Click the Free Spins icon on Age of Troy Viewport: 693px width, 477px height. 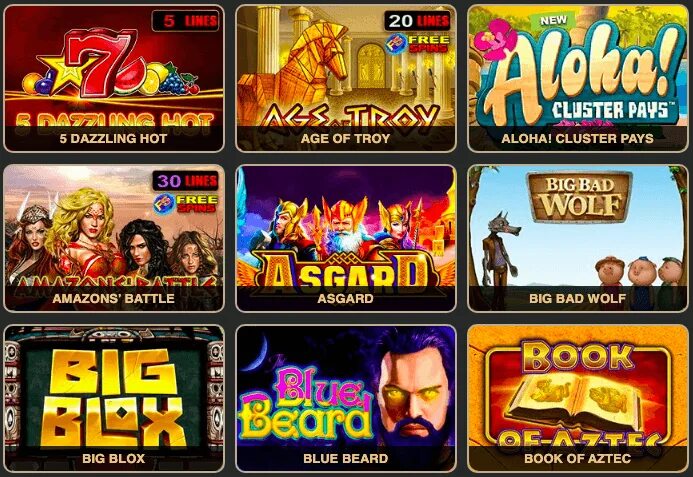pyautogui.click(x=417, y=44)
